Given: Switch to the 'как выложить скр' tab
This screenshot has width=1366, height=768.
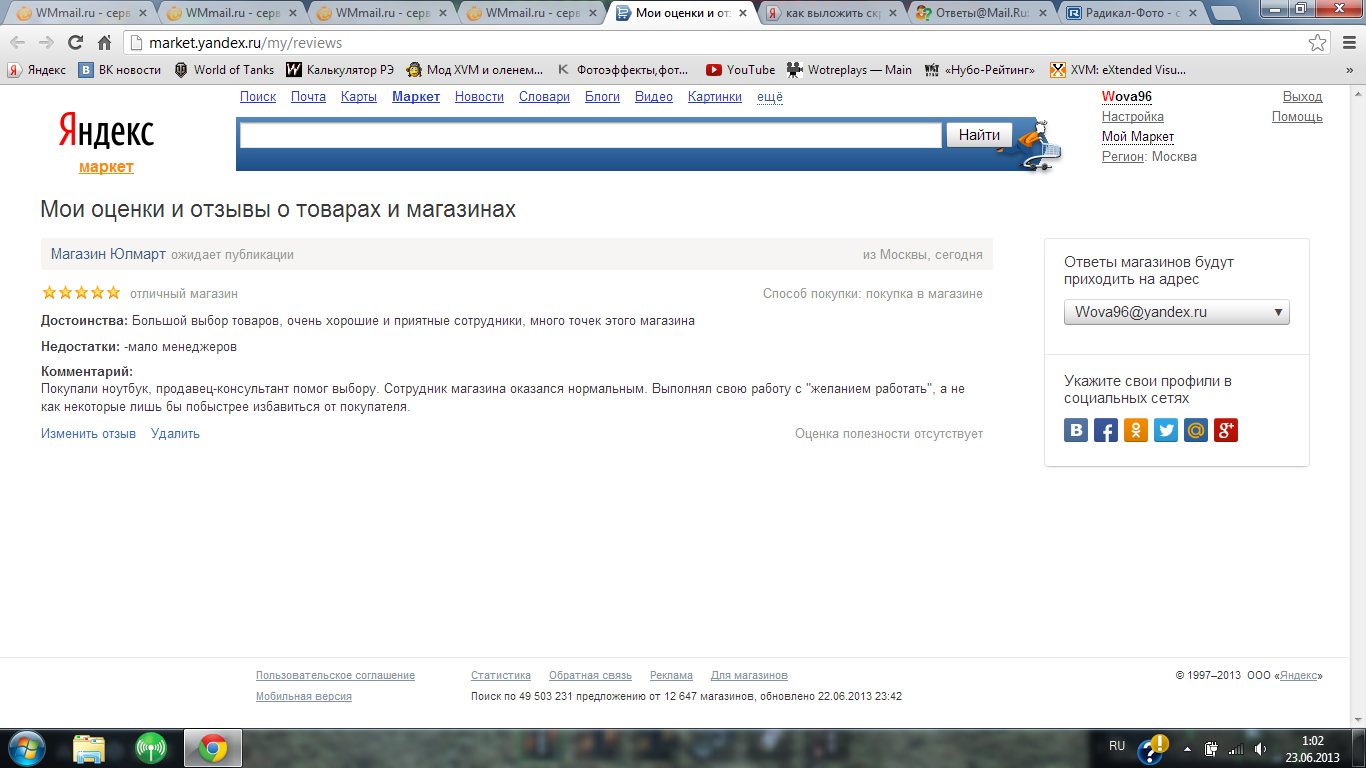Looking at the screenshot, I should (x=833, y=13).
